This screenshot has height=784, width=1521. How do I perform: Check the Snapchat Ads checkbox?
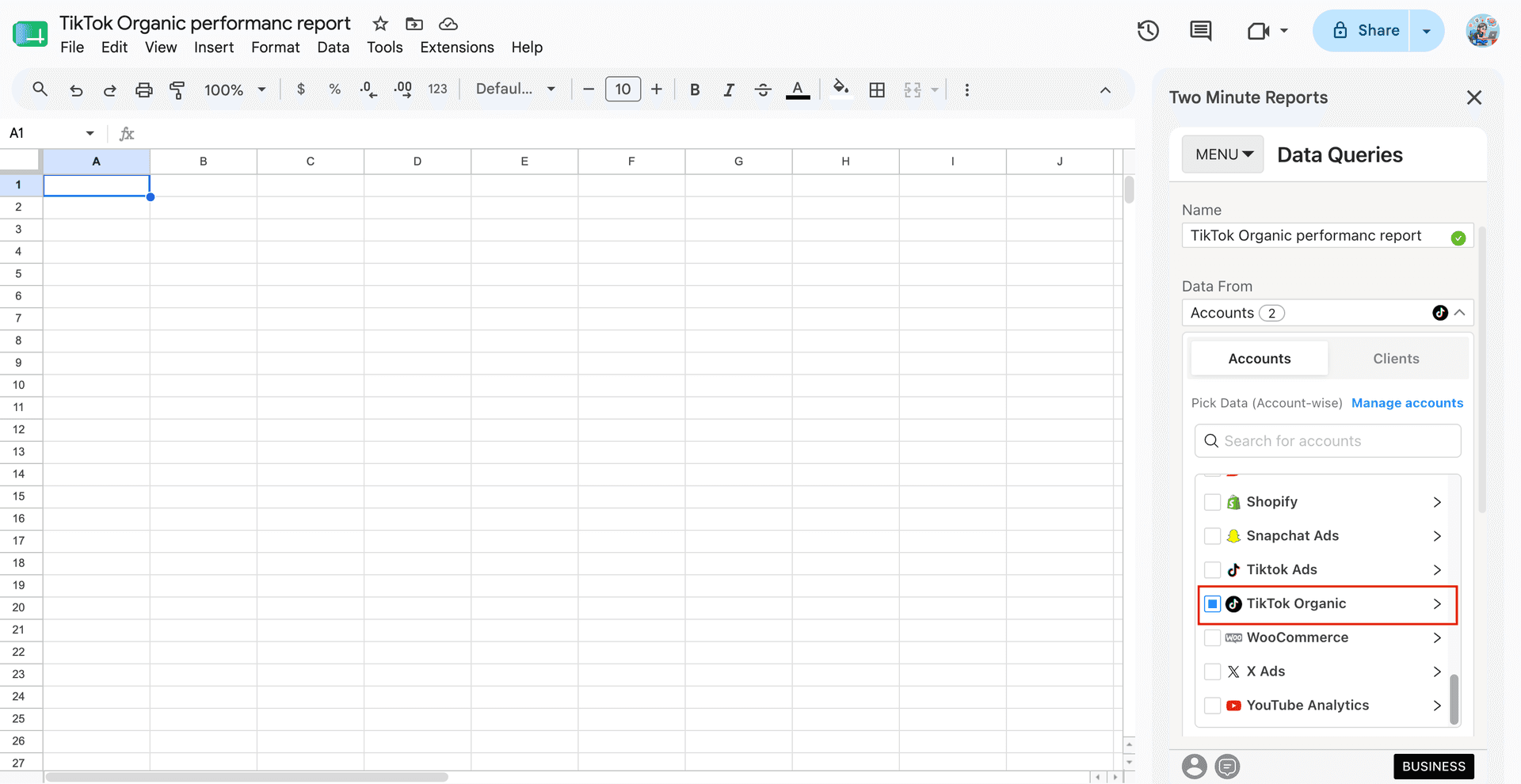pyautogui.click(x=1212, y=536)
